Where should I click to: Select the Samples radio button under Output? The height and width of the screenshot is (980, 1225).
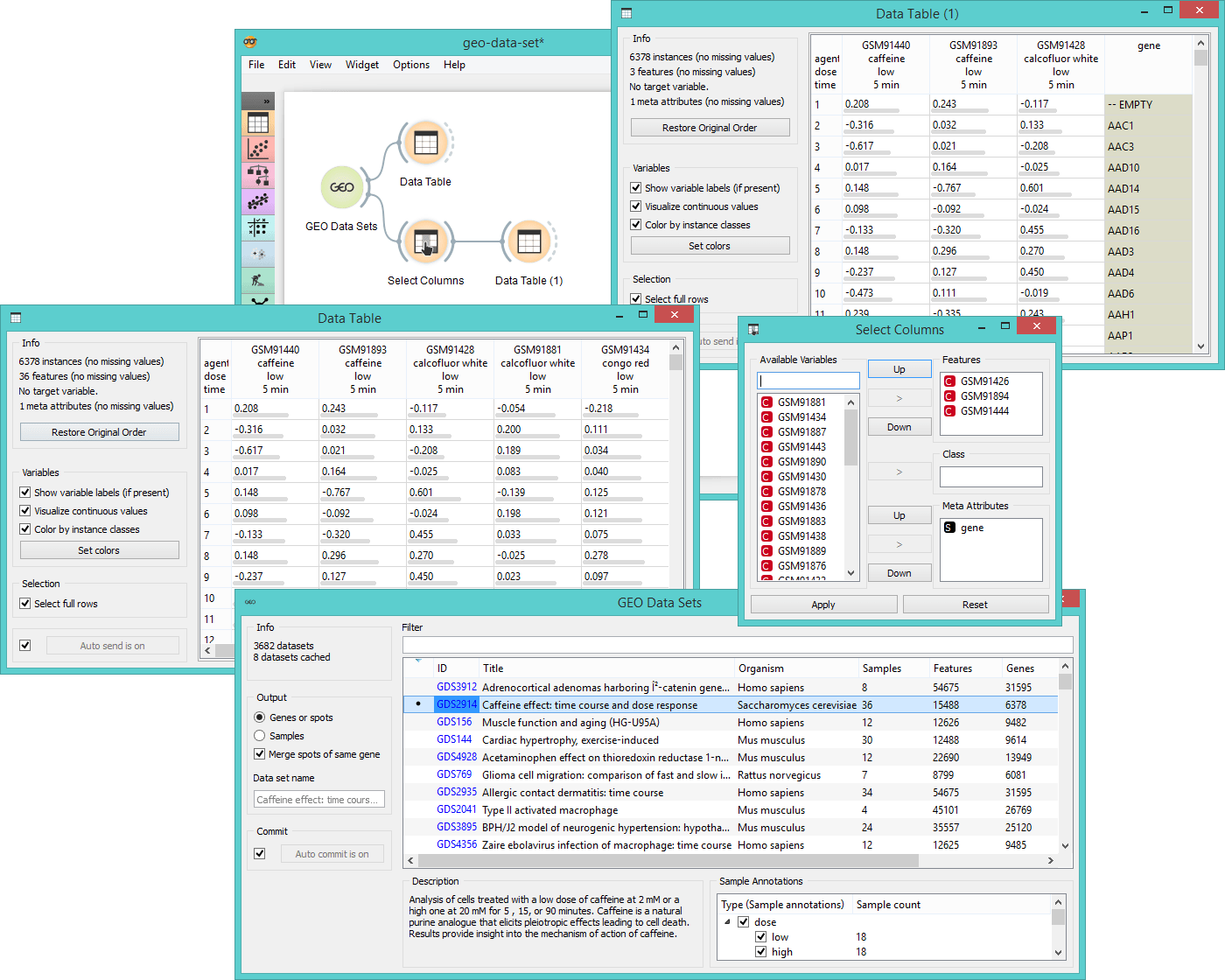point(259,735)
